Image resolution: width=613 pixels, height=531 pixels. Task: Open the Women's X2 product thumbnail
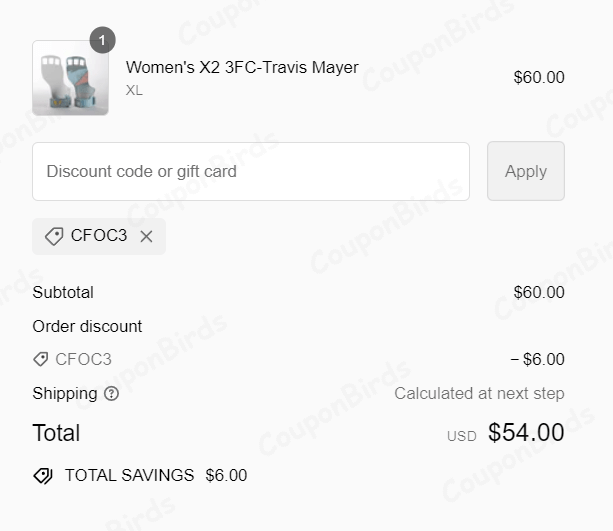[x=70, y=78]
